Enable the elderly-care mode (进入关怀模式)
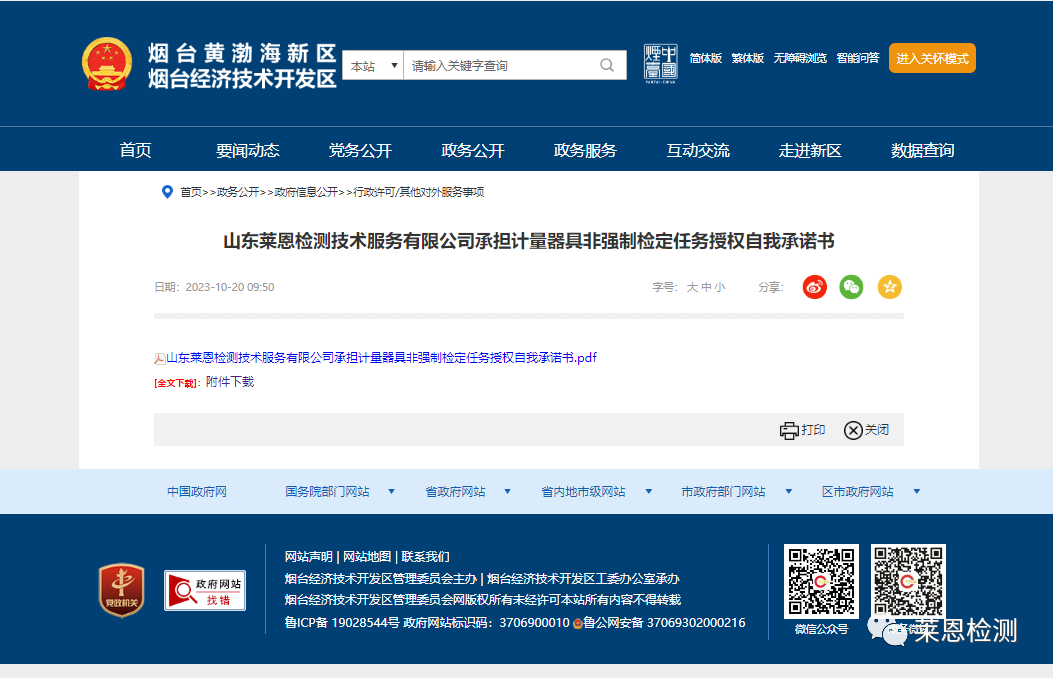The height and width of the screenshot is (678, 1053). (x=932, y=59)
